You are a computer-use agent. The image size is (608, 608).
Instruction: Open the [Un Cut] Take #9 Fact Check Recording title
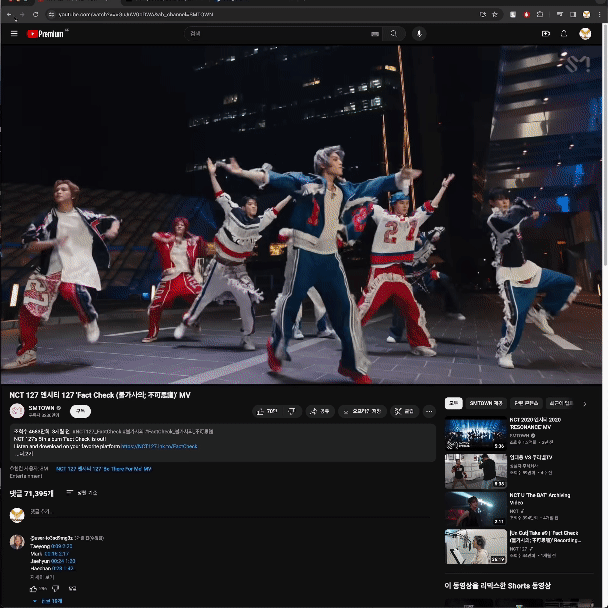545,537
